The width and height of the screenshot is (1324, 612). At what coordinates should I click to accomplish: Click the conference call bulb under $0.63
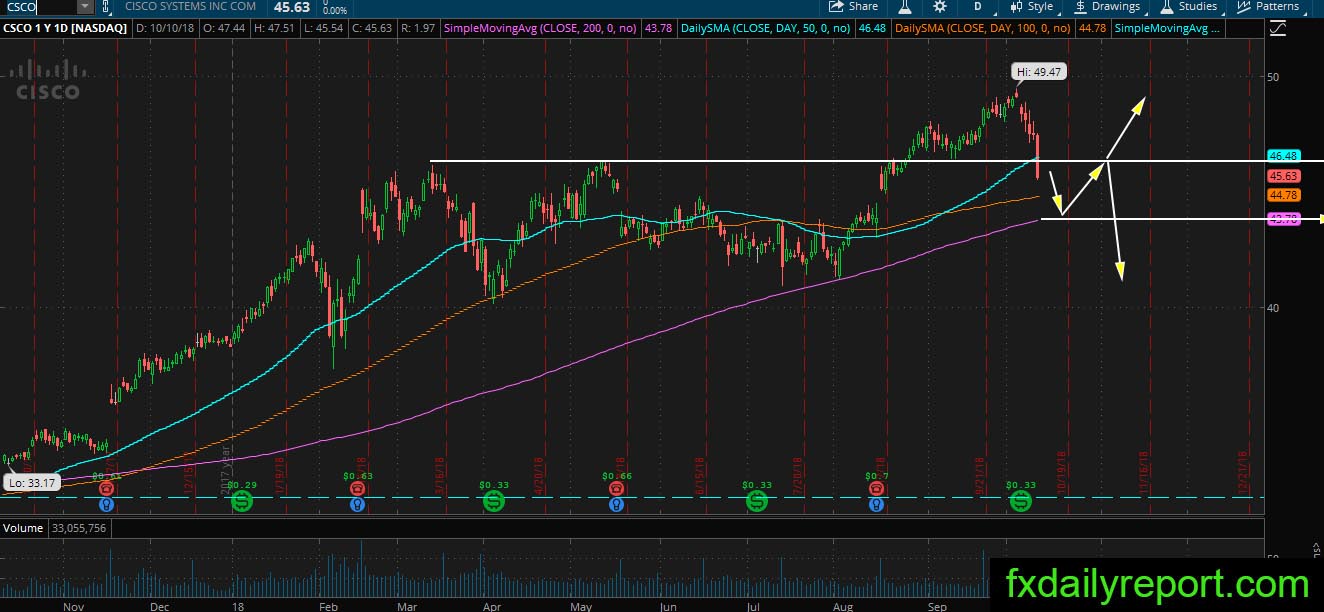(x=358, y=505)
